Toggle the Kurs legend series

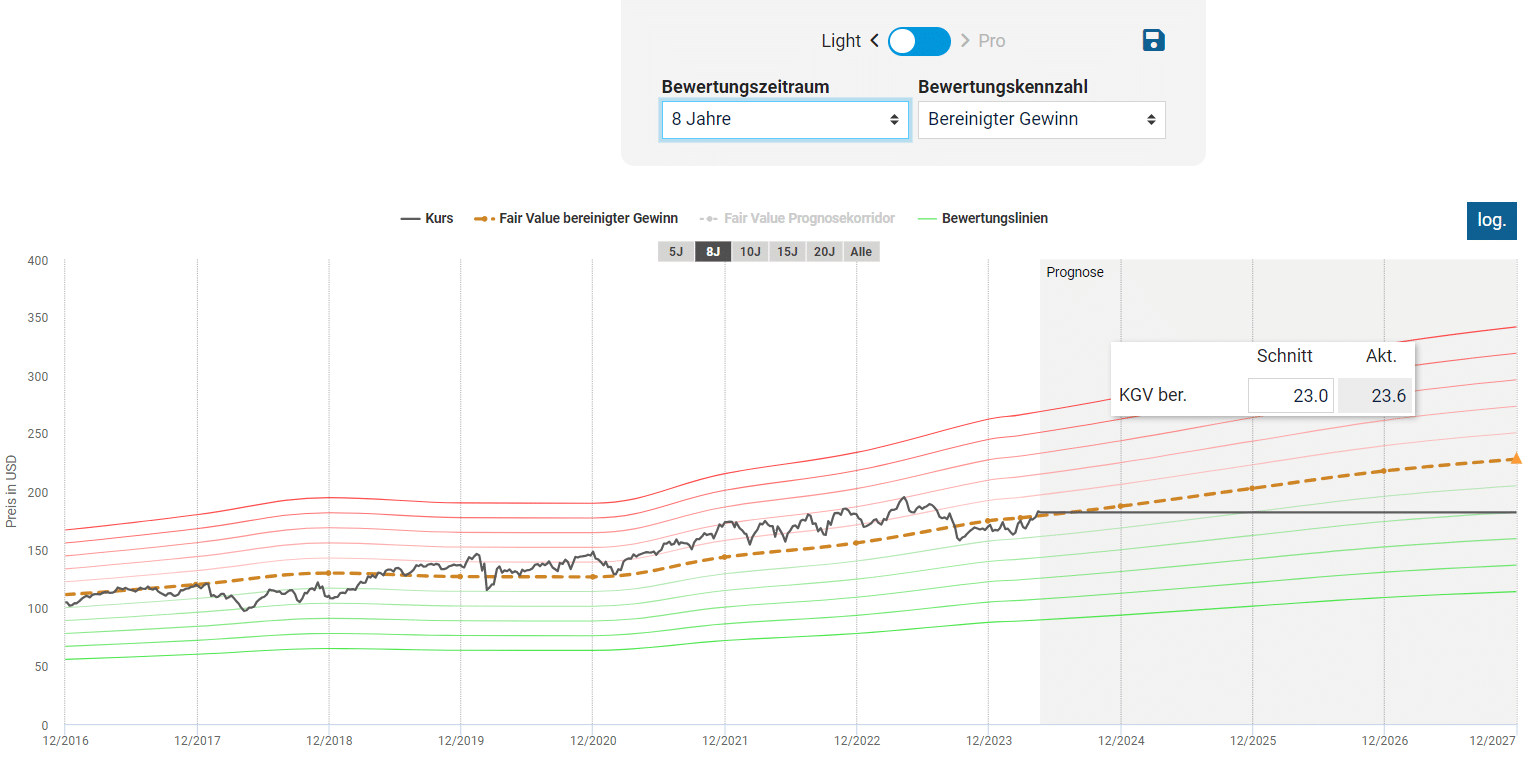[427, 218]
